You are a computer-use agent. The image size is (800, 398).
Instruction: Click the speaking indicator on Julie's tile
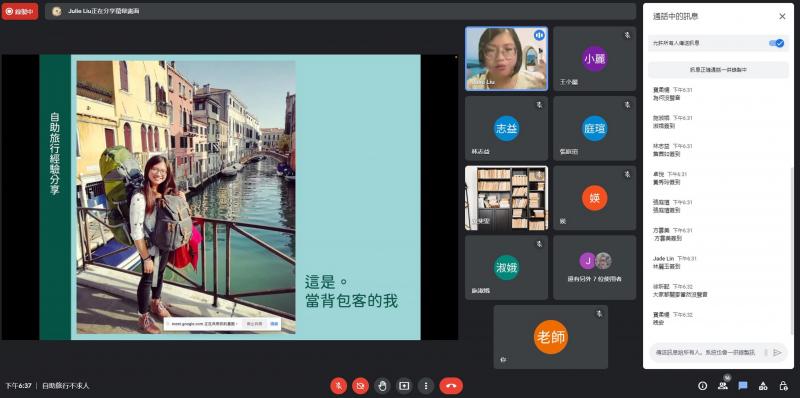point(539,35)
